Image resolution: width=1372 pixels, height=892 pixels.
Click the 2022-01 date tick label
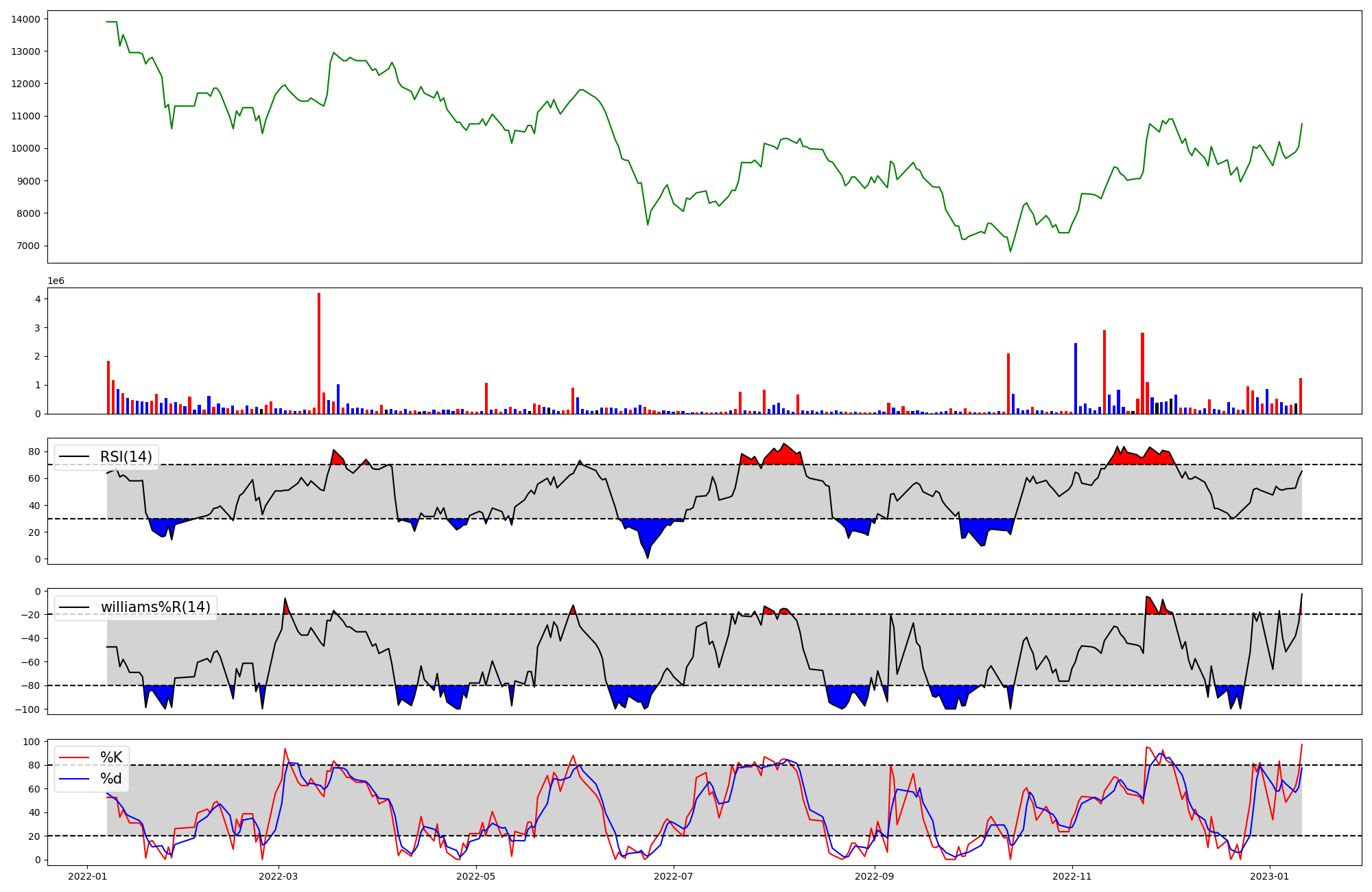click(87, 876)
